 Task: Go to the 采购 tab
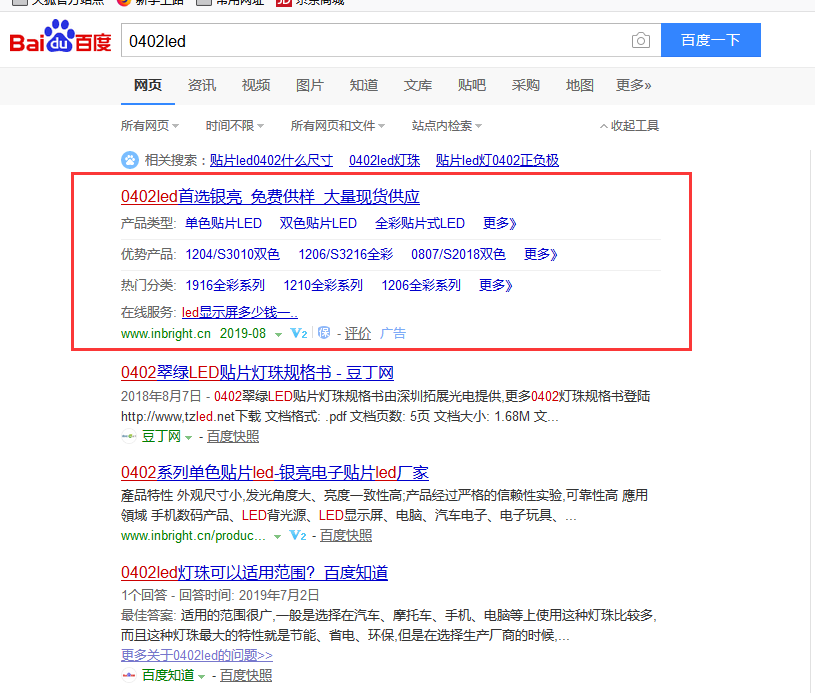(525, 85)
